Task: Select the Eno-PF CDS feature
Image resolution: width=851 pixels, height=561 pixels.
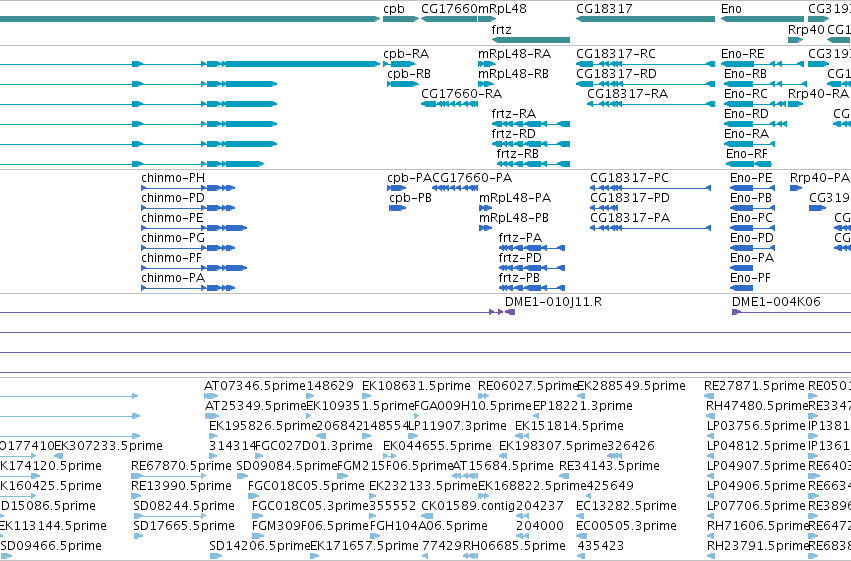Action: point(741,288)
